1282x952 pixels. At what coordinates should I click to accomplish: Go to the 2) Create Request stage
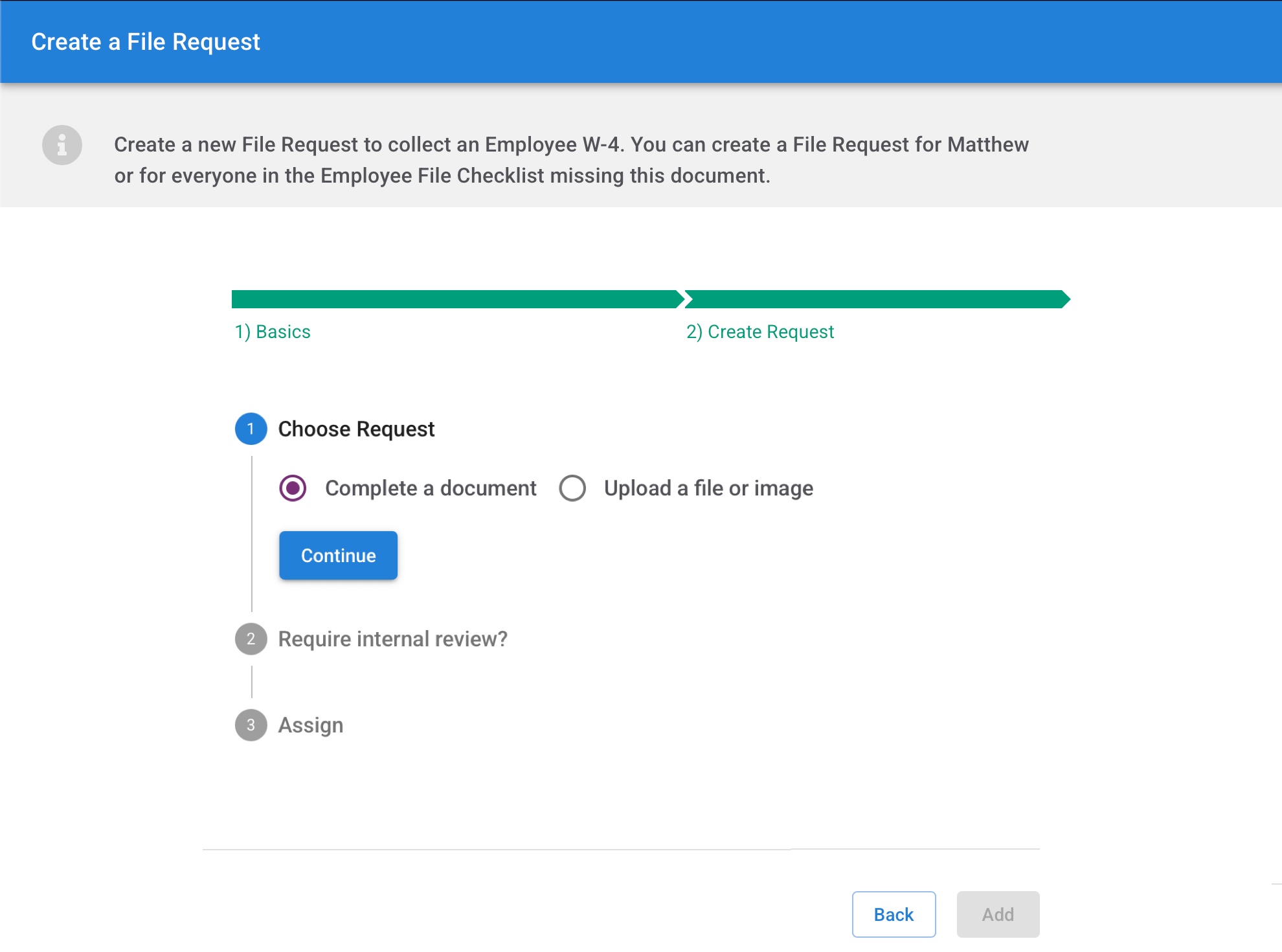coord(760,332)
